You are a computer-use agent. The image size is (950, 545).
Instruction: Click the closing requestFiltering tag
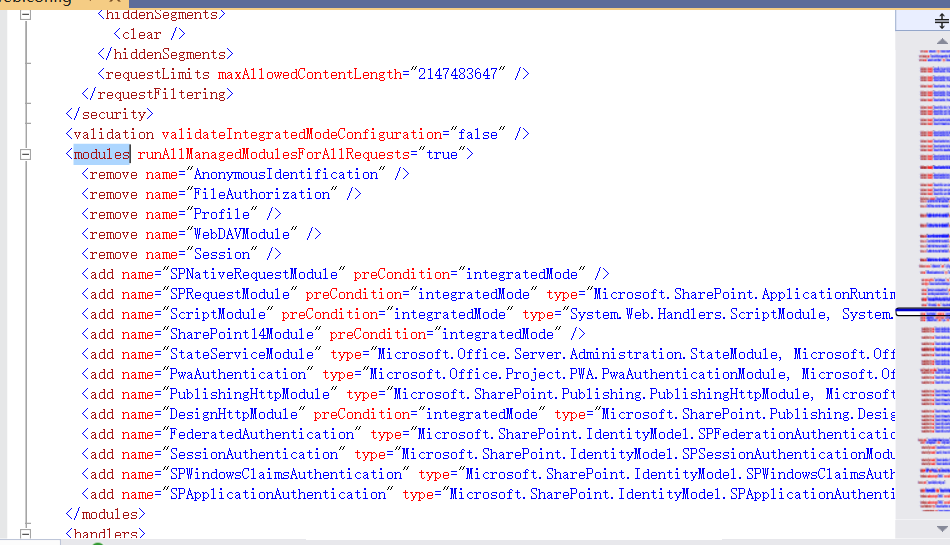coord(158,94)
